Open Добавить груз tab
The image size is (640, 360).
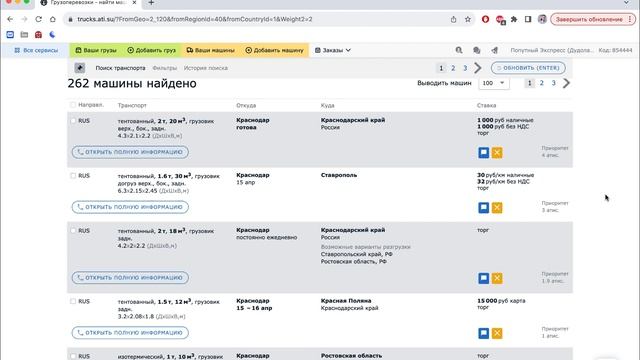pyautogui.click(x=151, y=50)
